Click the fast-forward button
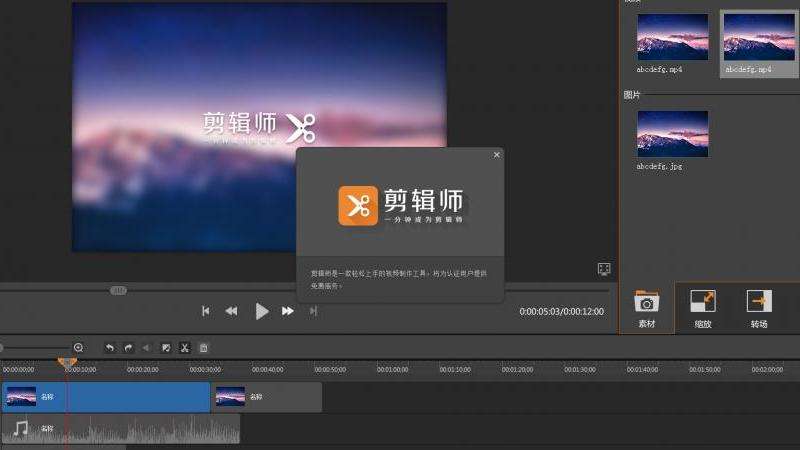This screenshot has width=800, height=450. pos(288,311)
